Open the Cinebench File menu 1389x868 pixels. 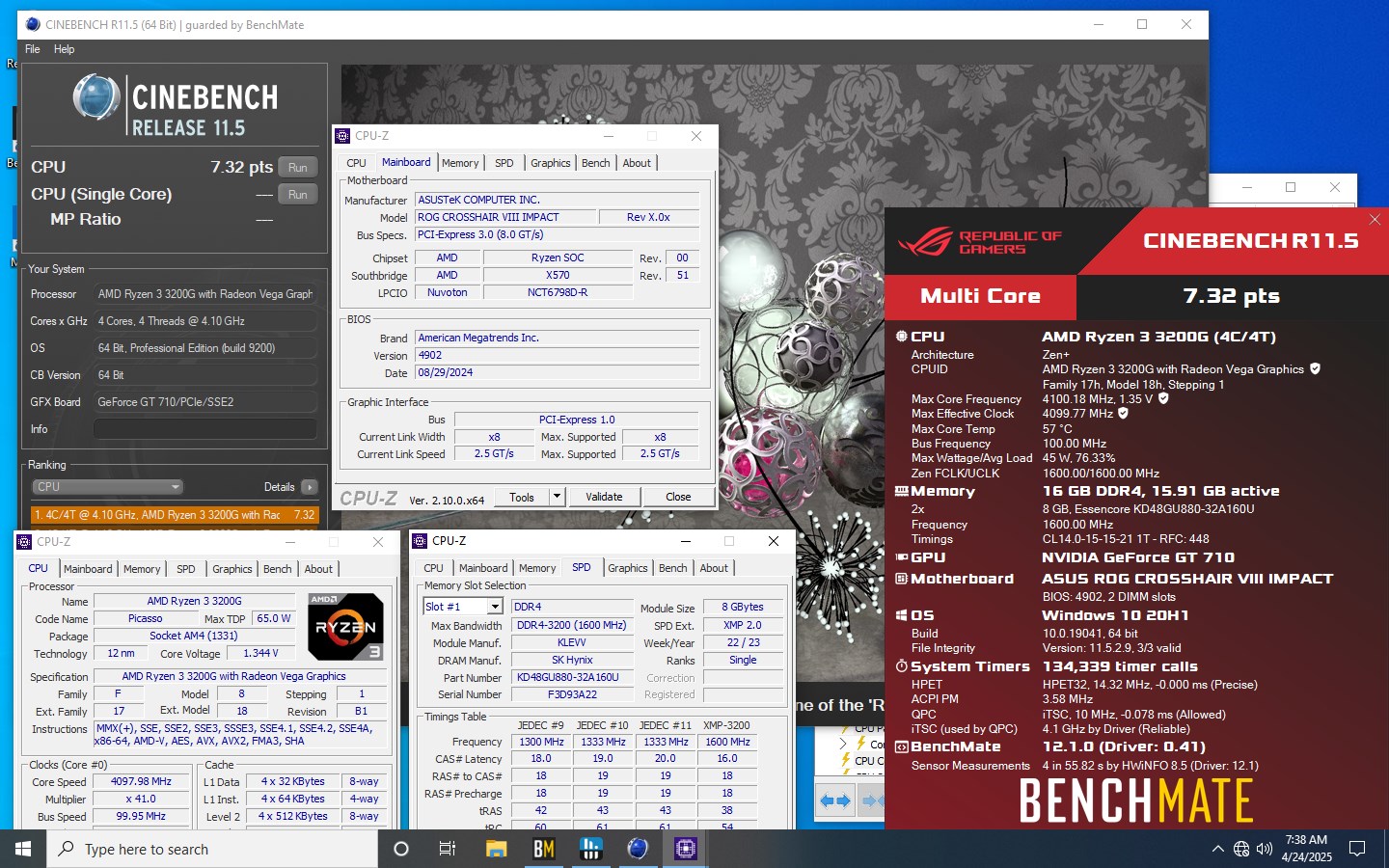pos(33,49)
